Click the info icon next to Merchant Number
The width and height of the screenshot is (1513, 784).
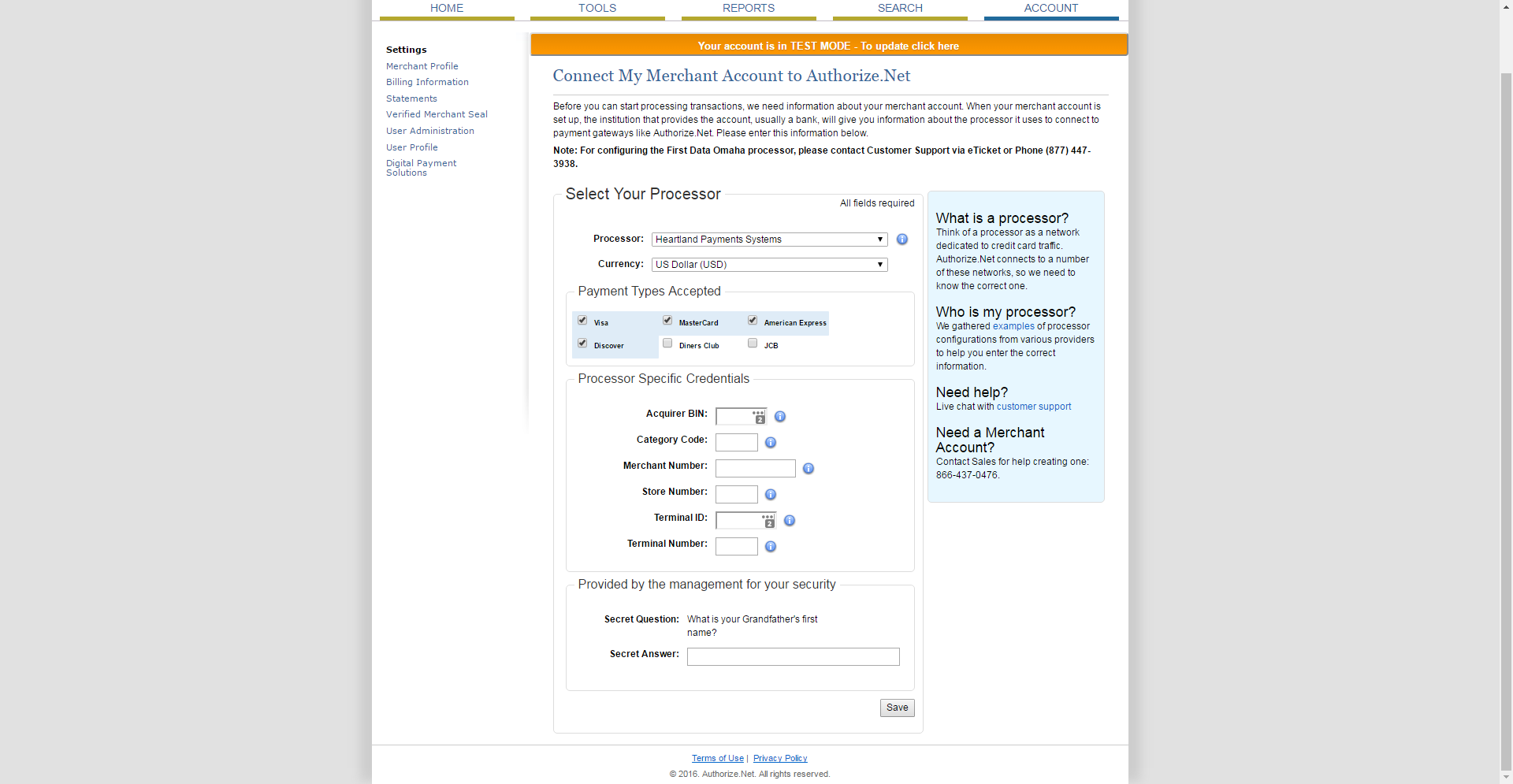[809, 469]
